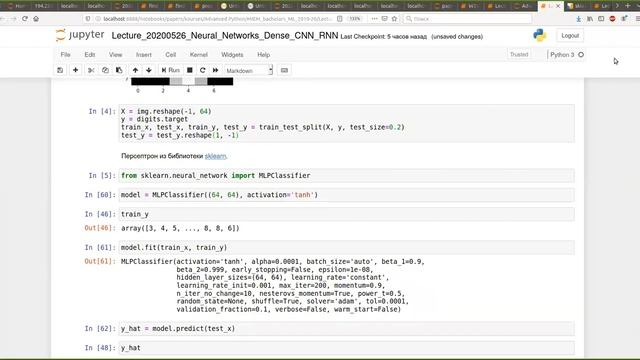This screenshot has height=360, width=640.
Task: Select the img.reshape code cell
Action: click(347, 123)
